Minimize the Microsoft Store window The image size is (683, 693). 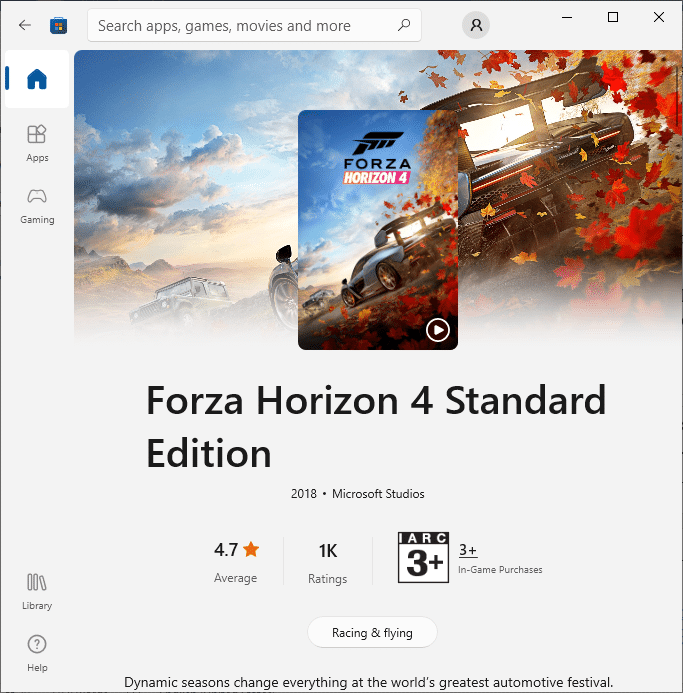coord(567,17)
